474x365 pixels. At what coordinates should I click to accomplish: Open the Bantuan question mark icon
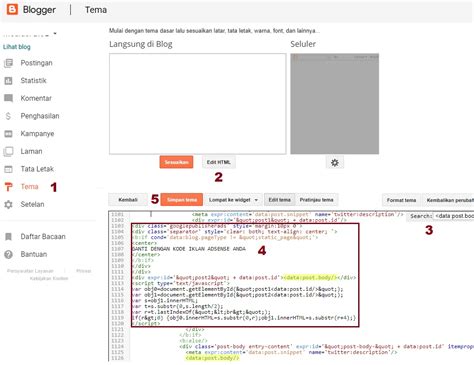point(8,254)
